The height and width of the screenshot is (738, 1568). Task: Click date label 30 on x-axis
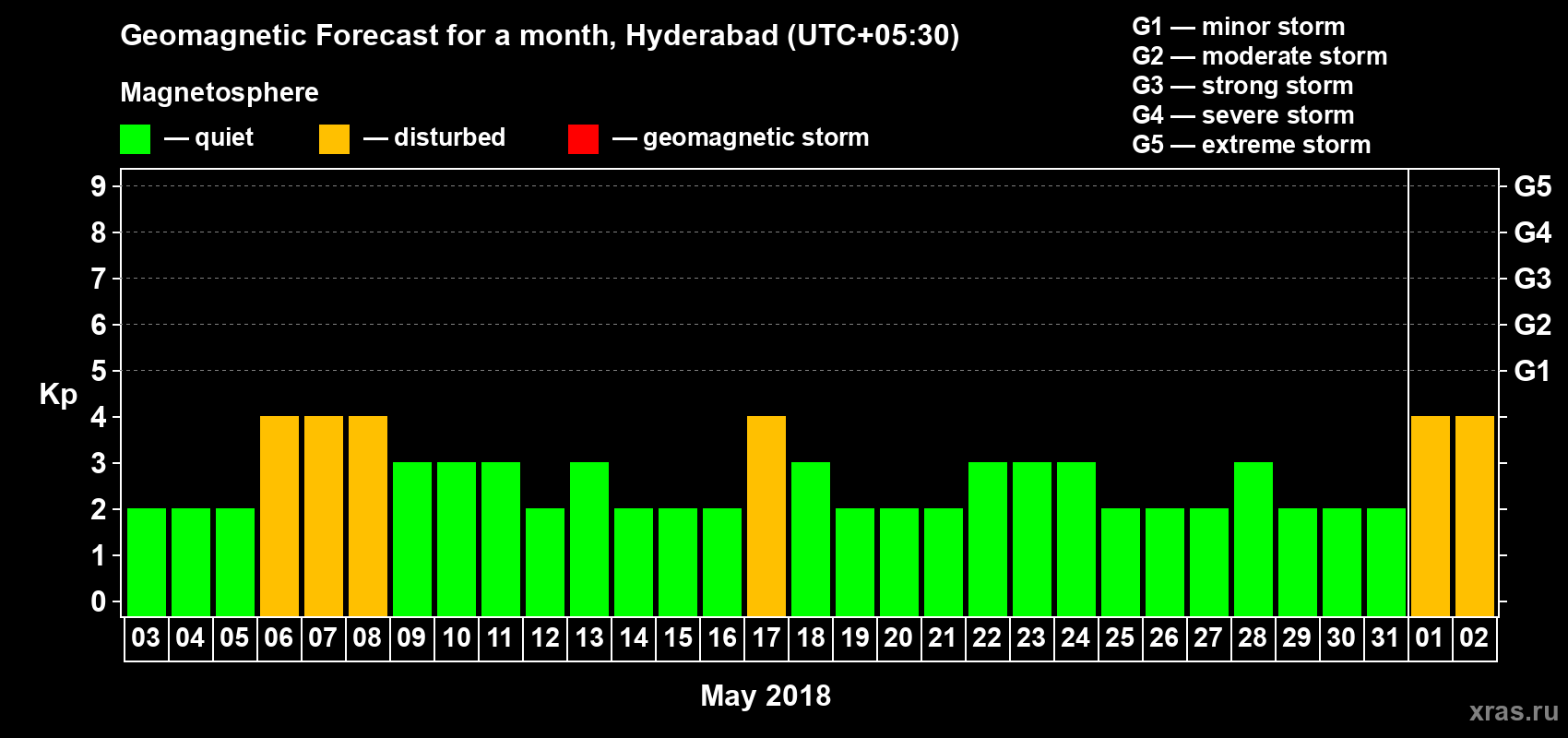coord(1341,637)
